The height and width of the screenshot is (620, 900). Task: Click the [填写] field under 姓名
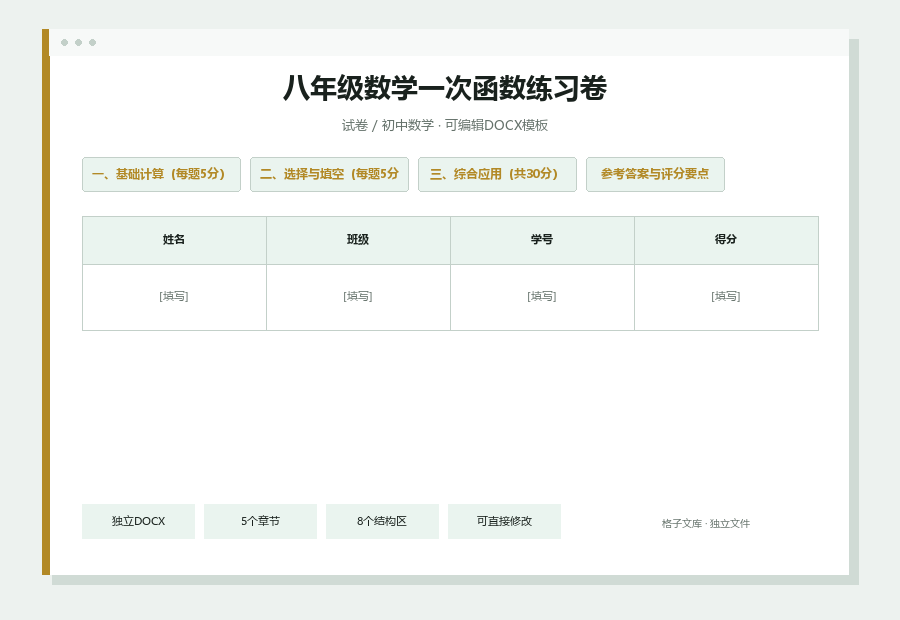(x=174, y=297)
